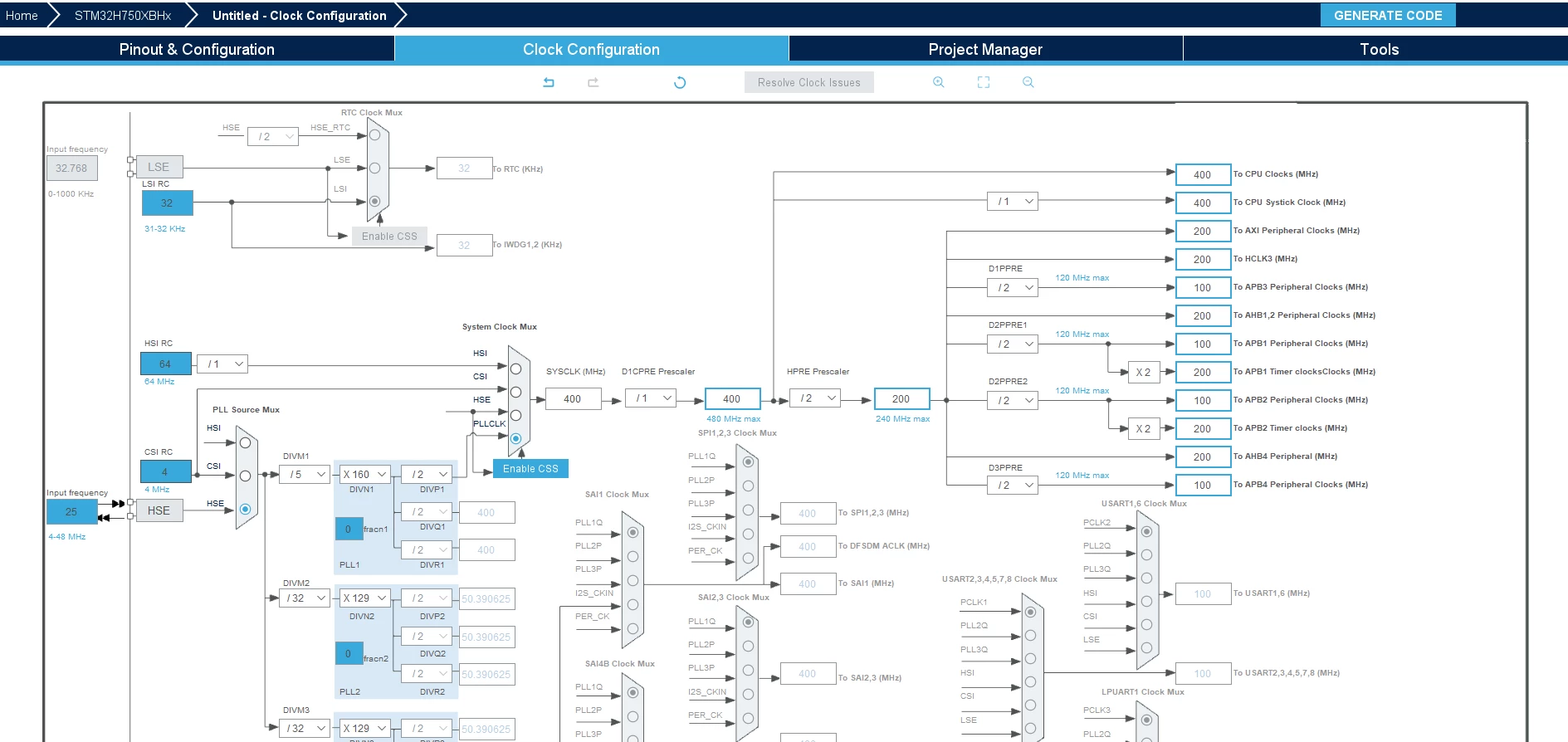Open the CPU Systick /1 divider dropdown
Viewport: 1568px width, 742px height.
click(1013, 201)
